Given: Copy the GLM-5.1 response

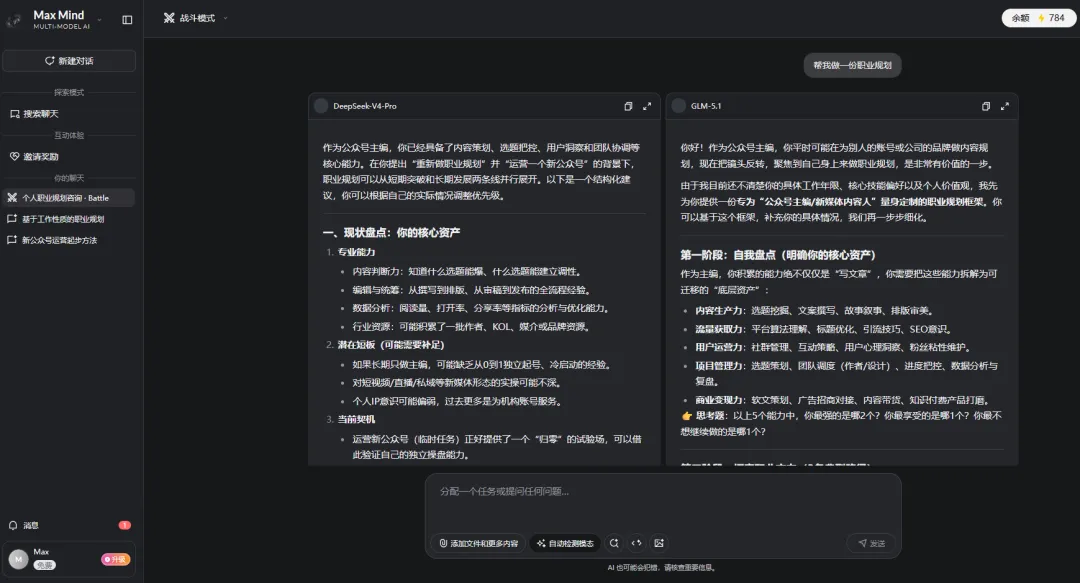Looking at the screenshot, I should point(986,106).
